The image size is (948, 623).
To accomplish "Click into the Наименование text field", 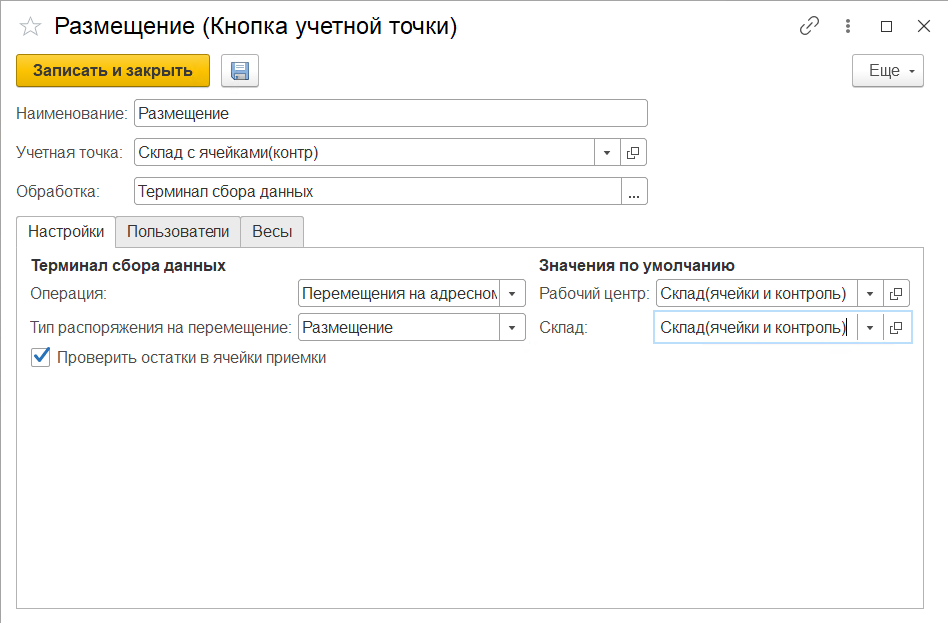I will click(390, 113).
